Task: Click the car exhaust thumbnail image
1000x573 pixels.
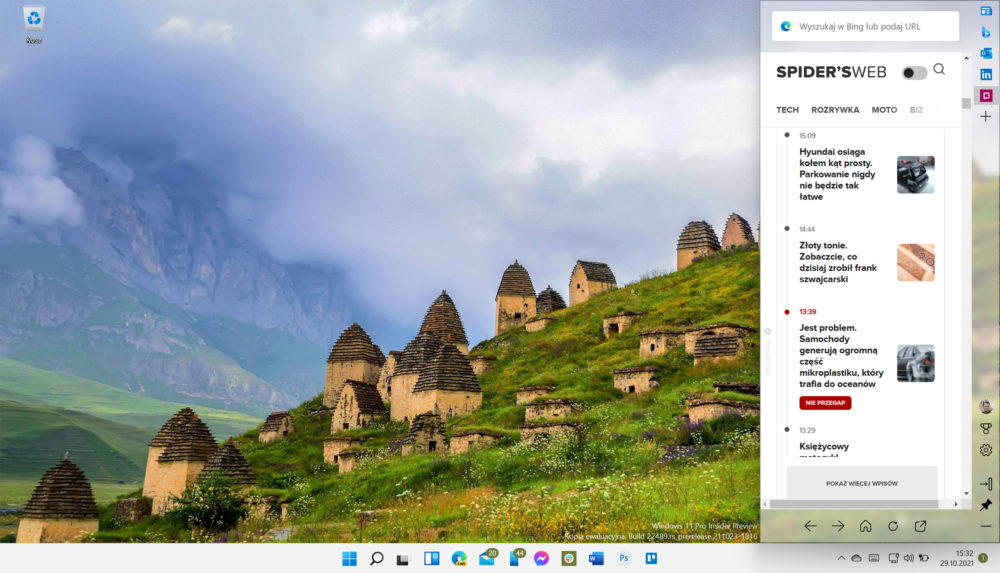Action: pos(915,363)
